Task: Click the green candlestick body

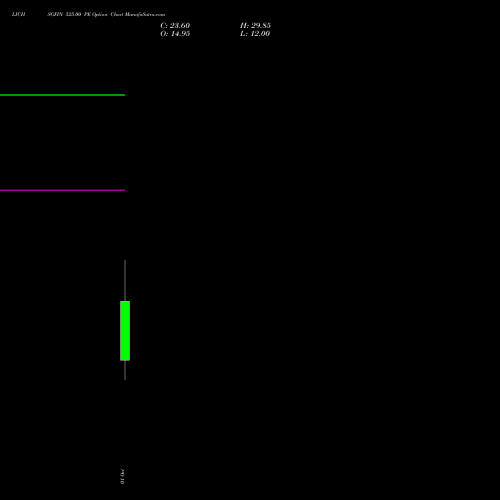Action: pyautogui.click(x=125, y=331)
